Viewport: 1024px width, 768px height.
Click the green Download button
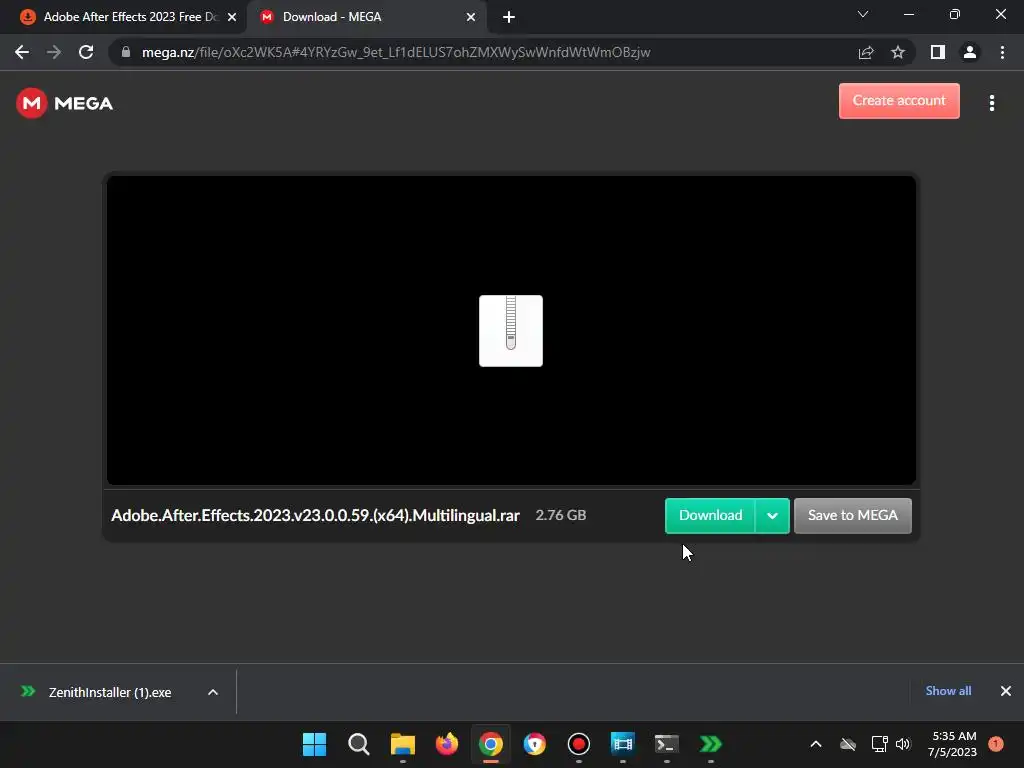(710, 515)
